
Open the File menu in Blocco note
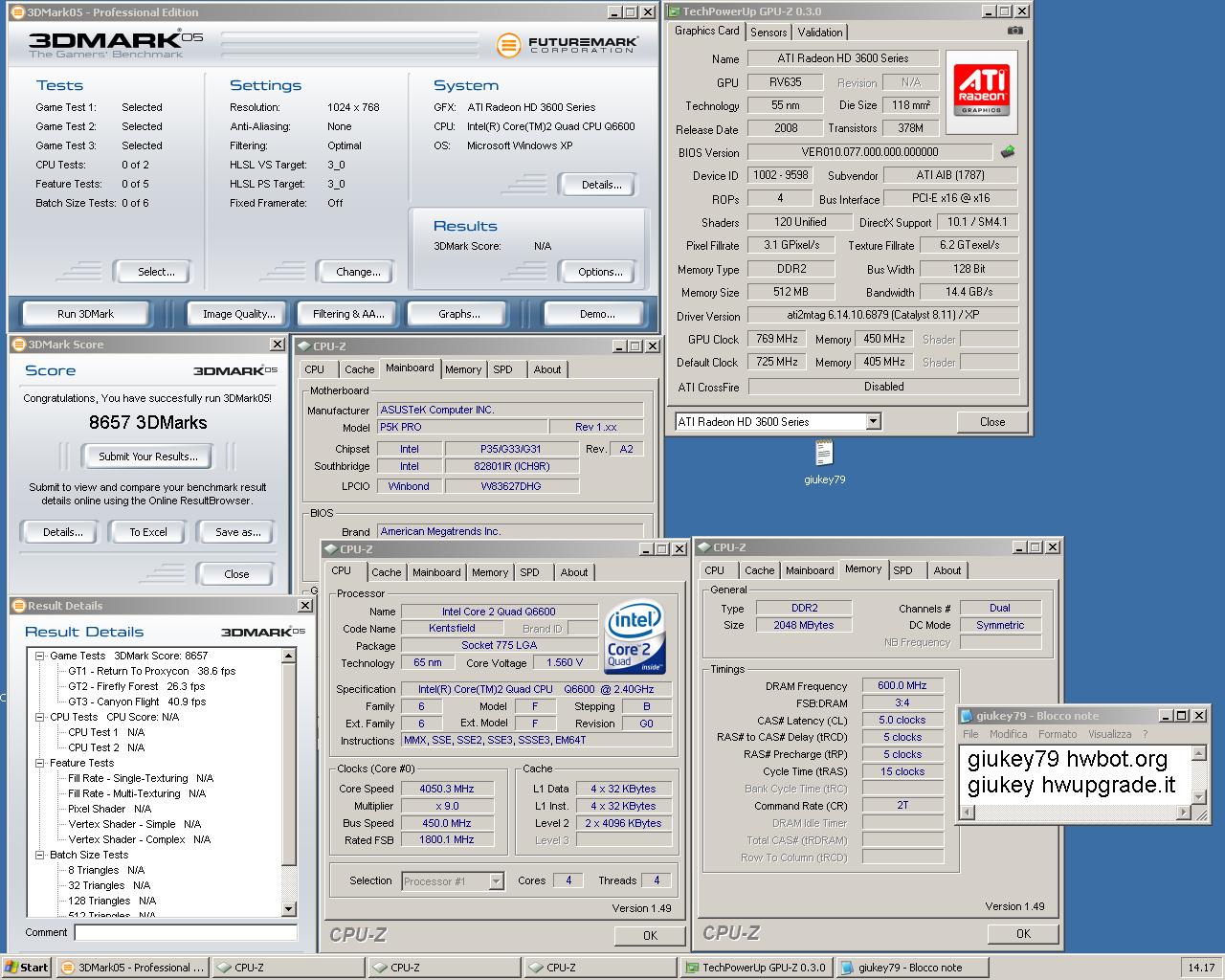[970, 734]
